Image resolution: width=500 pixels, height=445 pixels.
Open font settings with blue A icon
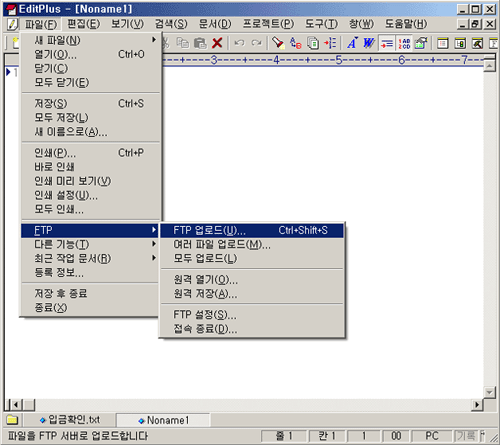point(352,43)
